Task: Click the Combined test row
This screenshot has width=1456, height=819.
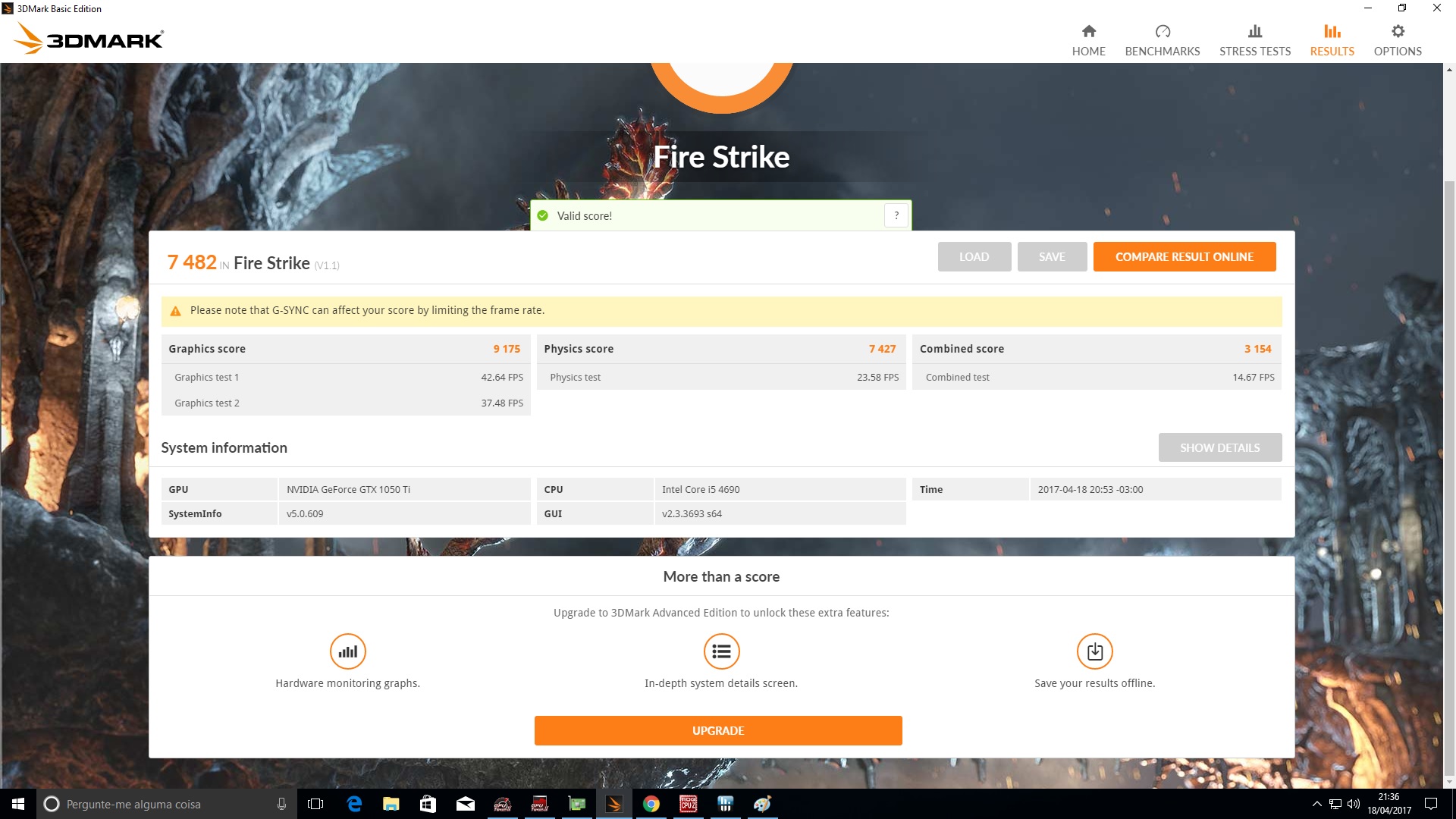Action: coord(1097,377)
